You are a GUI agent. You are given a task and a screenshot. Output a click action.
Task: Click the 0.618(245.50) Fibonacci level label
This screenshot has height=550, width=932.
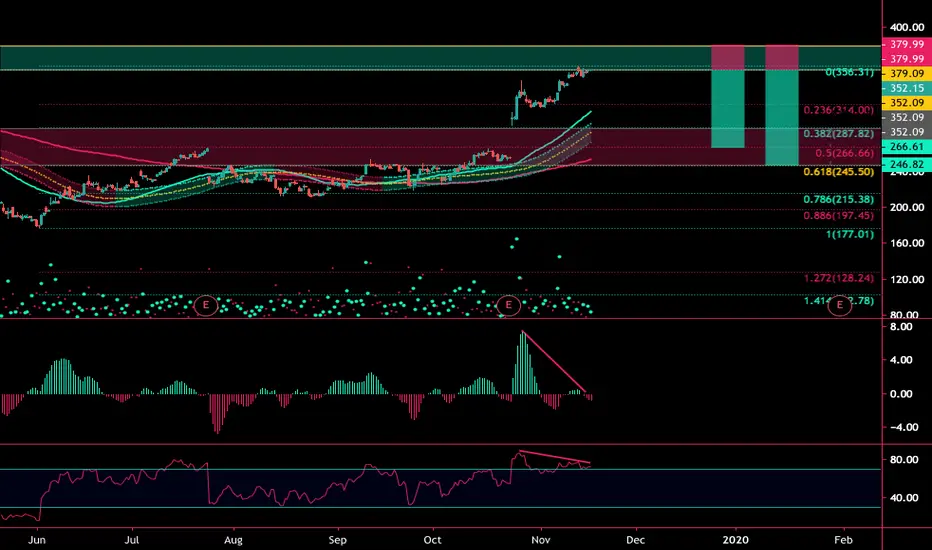tap(839, 172)
